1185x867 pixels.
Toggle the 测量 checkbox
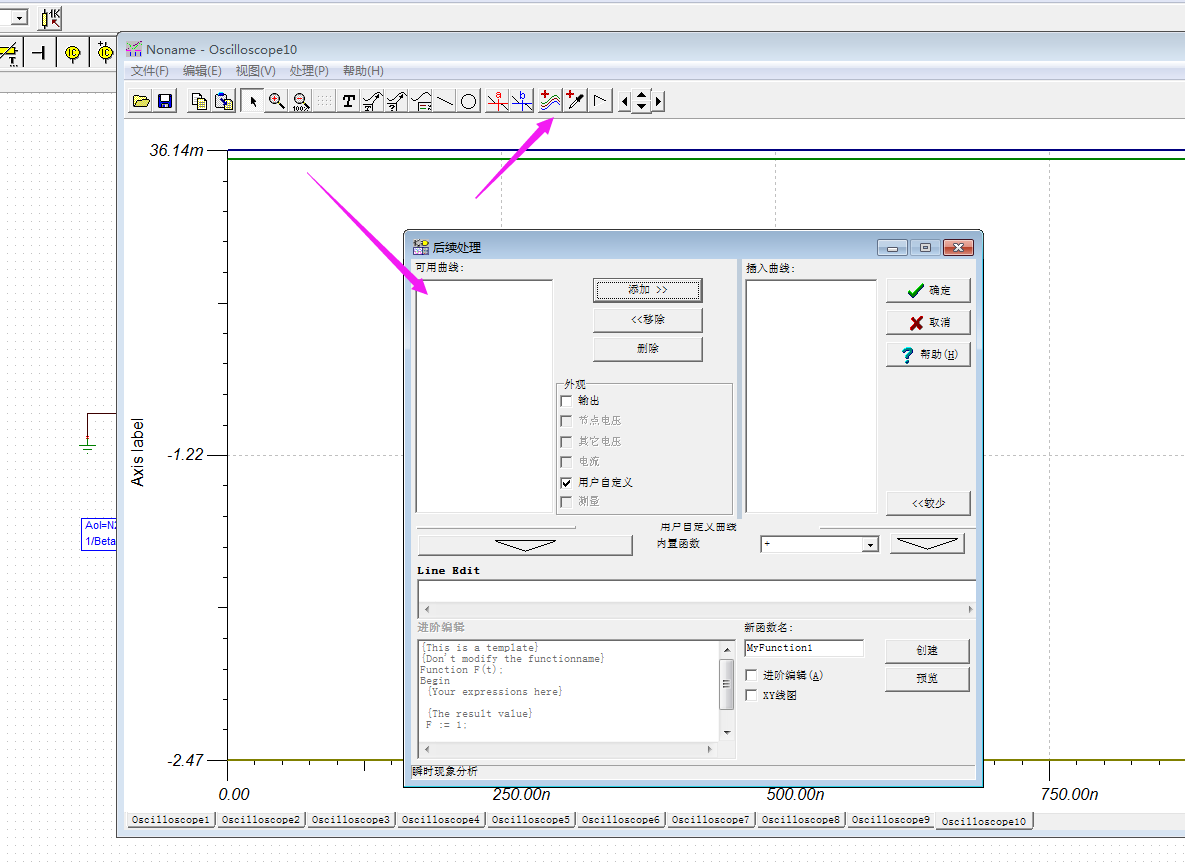point(566,502)
